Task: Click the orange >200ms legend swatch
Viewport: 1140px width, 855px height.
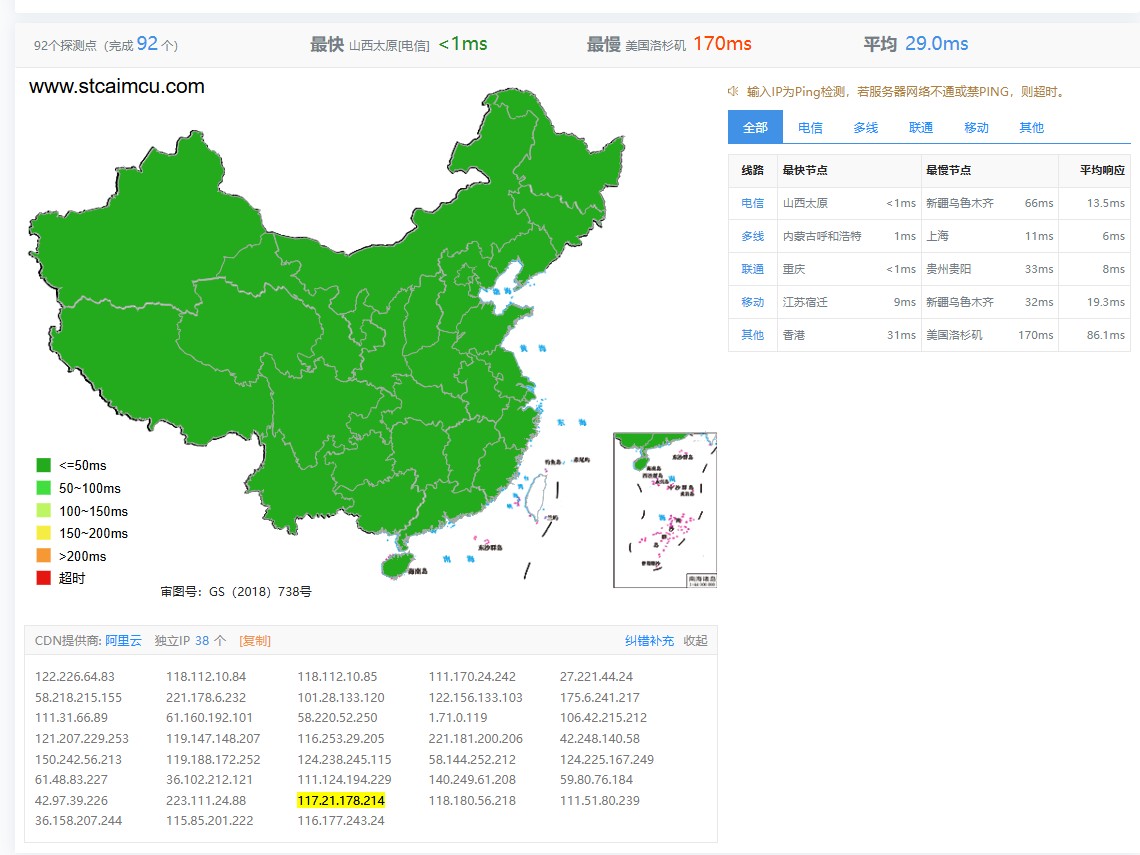Action: 44,555
